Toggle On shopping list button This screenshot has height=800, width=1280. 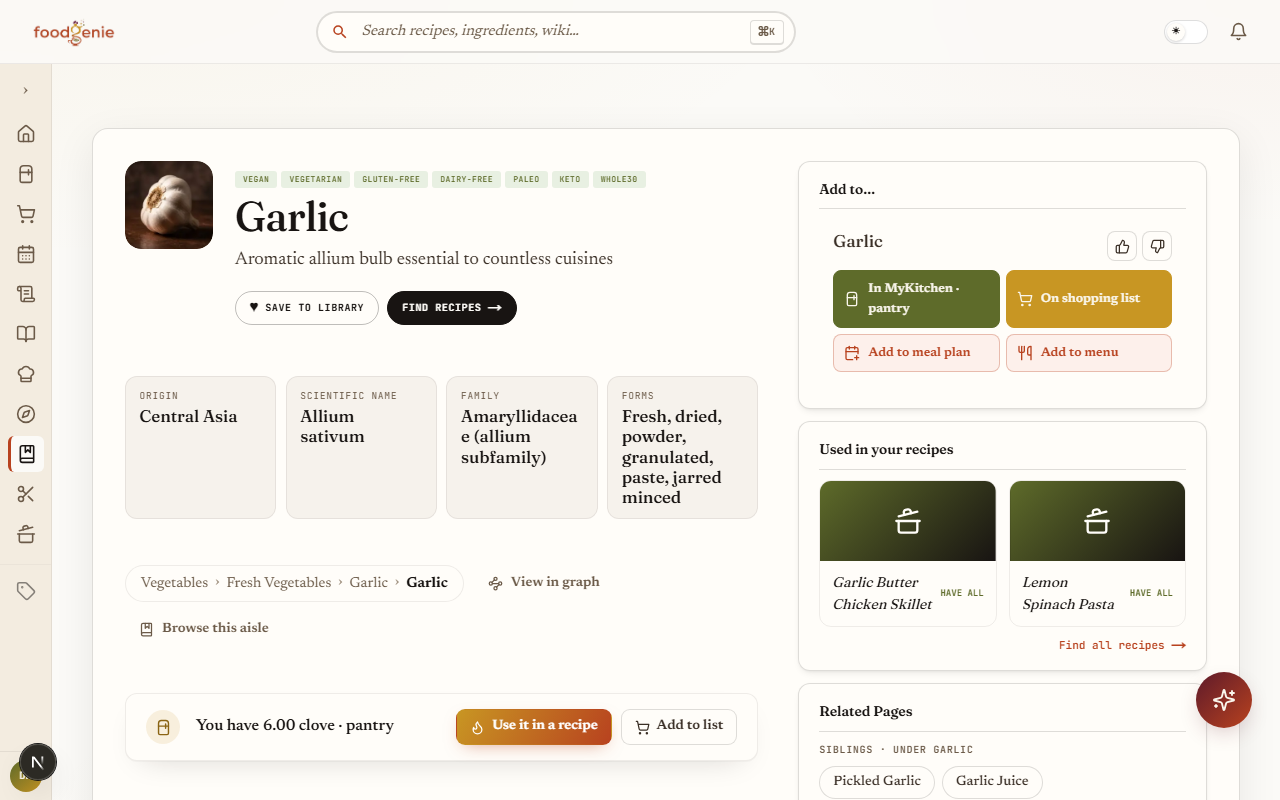point(1089,299)
